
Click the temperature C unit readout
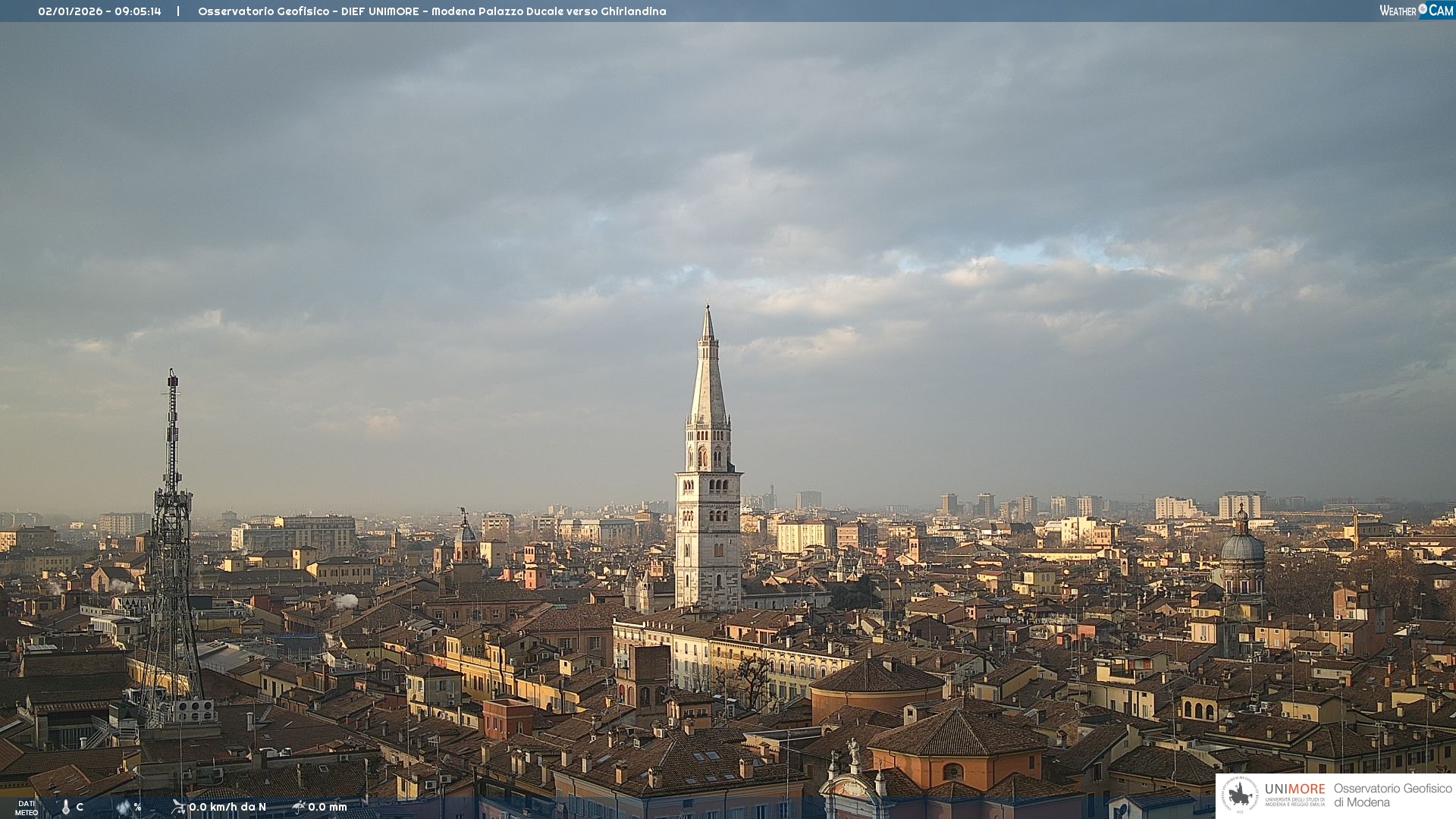point(80,807)
